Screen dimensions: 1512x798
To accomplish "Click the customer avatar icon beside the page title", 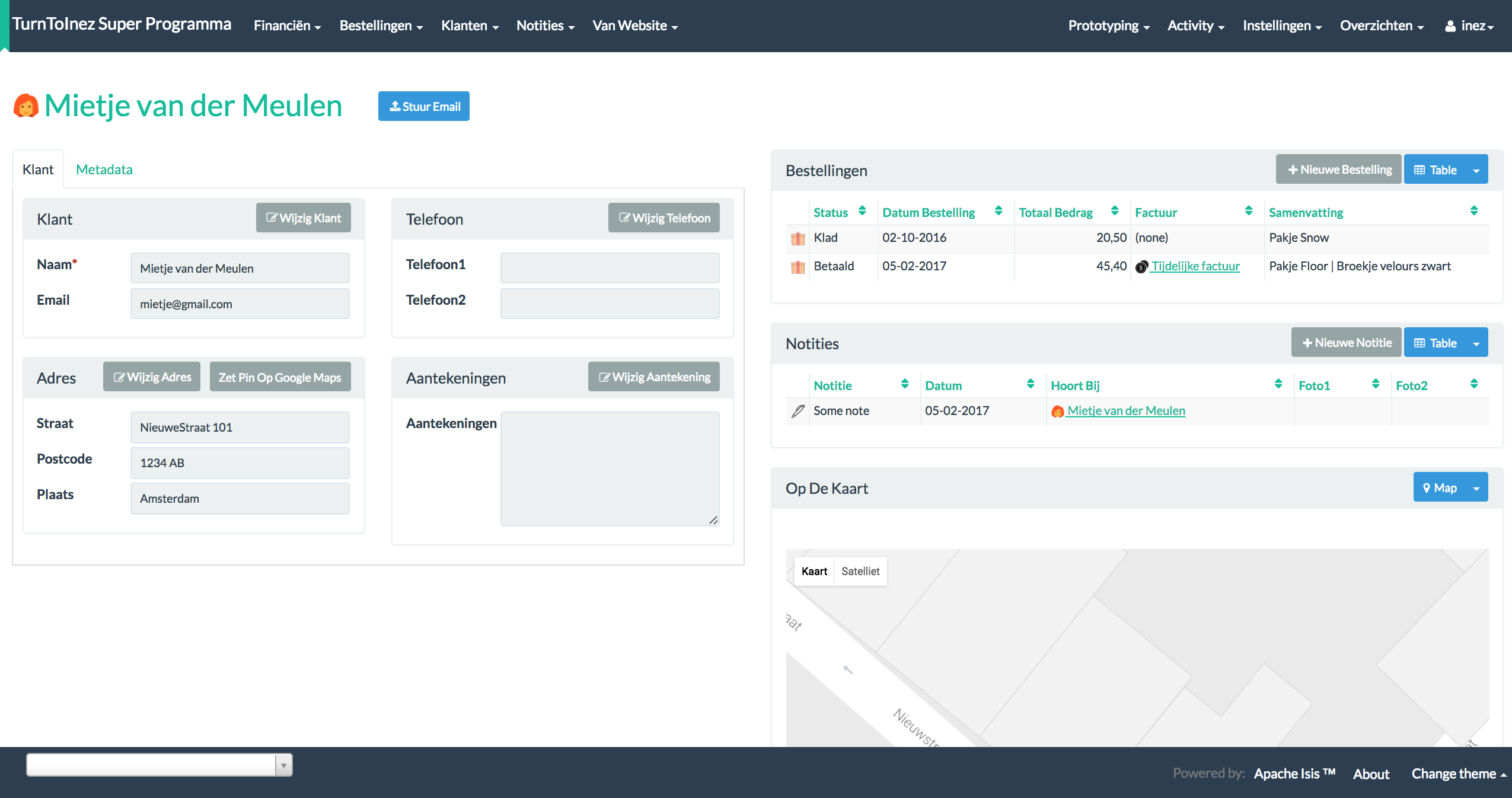I will coord(26,106).
